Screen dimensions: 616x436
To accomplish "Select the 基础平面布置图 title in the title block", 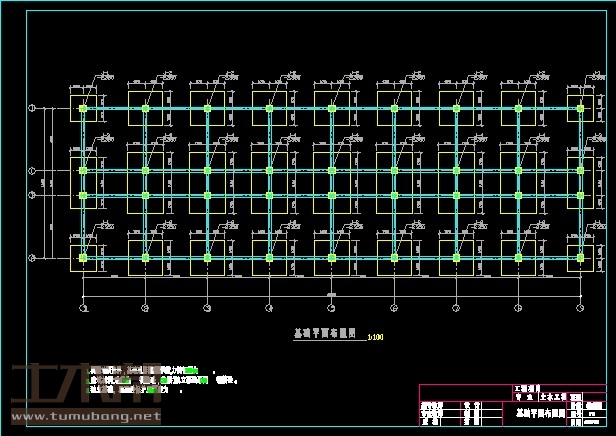I will point(540,411).
